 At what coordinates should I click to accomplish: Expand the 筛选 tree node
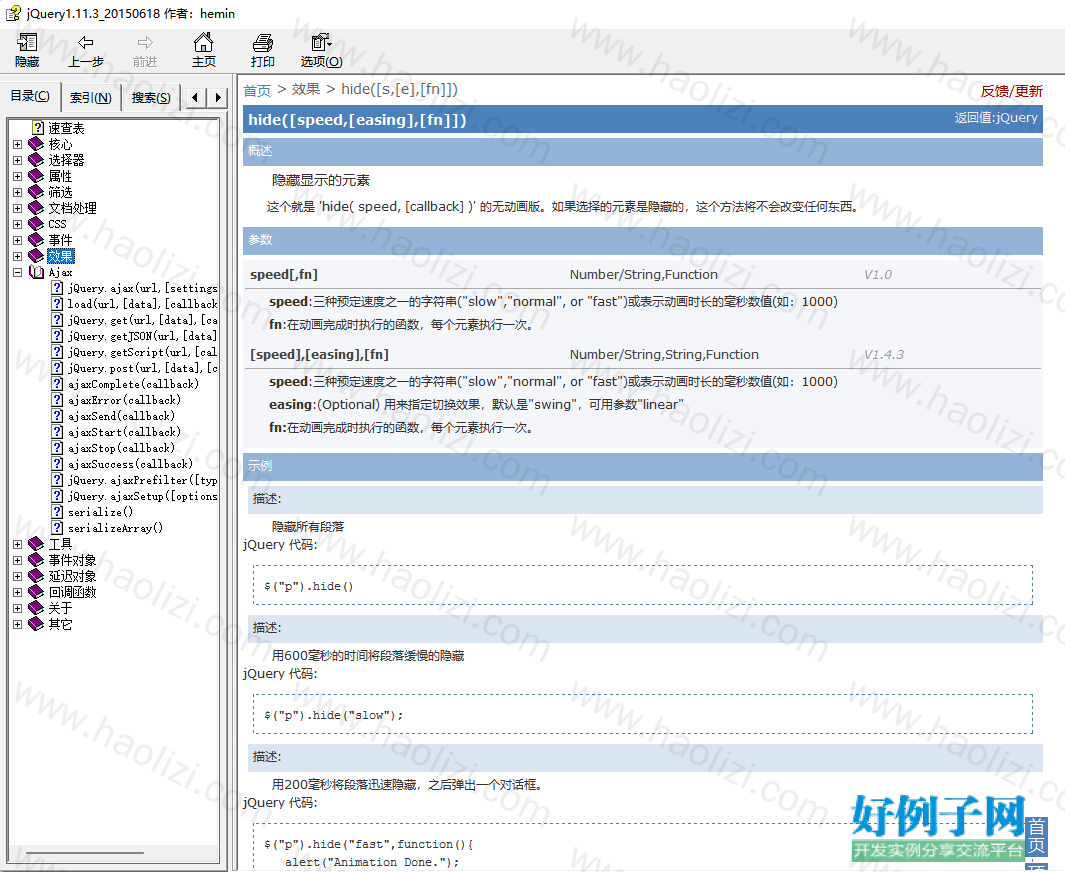(x=18, y=192)
